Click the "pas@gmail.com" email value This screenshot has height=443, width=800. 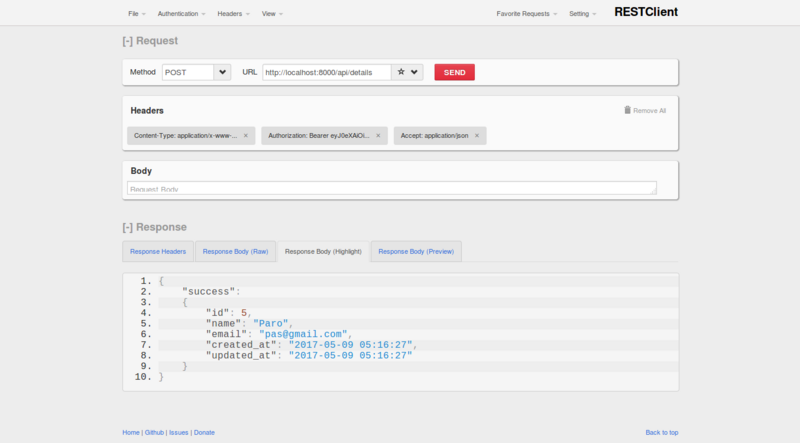303,334
